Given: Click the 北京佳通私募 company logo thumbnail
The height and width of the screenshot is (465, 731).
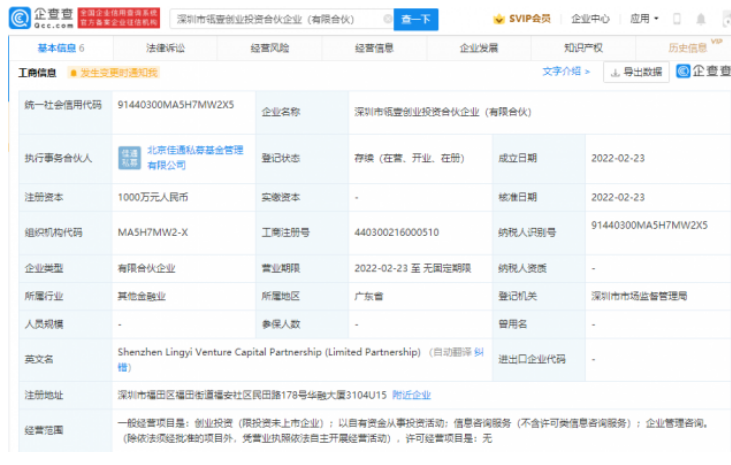Looking at the screenshot, I should 129,158.
